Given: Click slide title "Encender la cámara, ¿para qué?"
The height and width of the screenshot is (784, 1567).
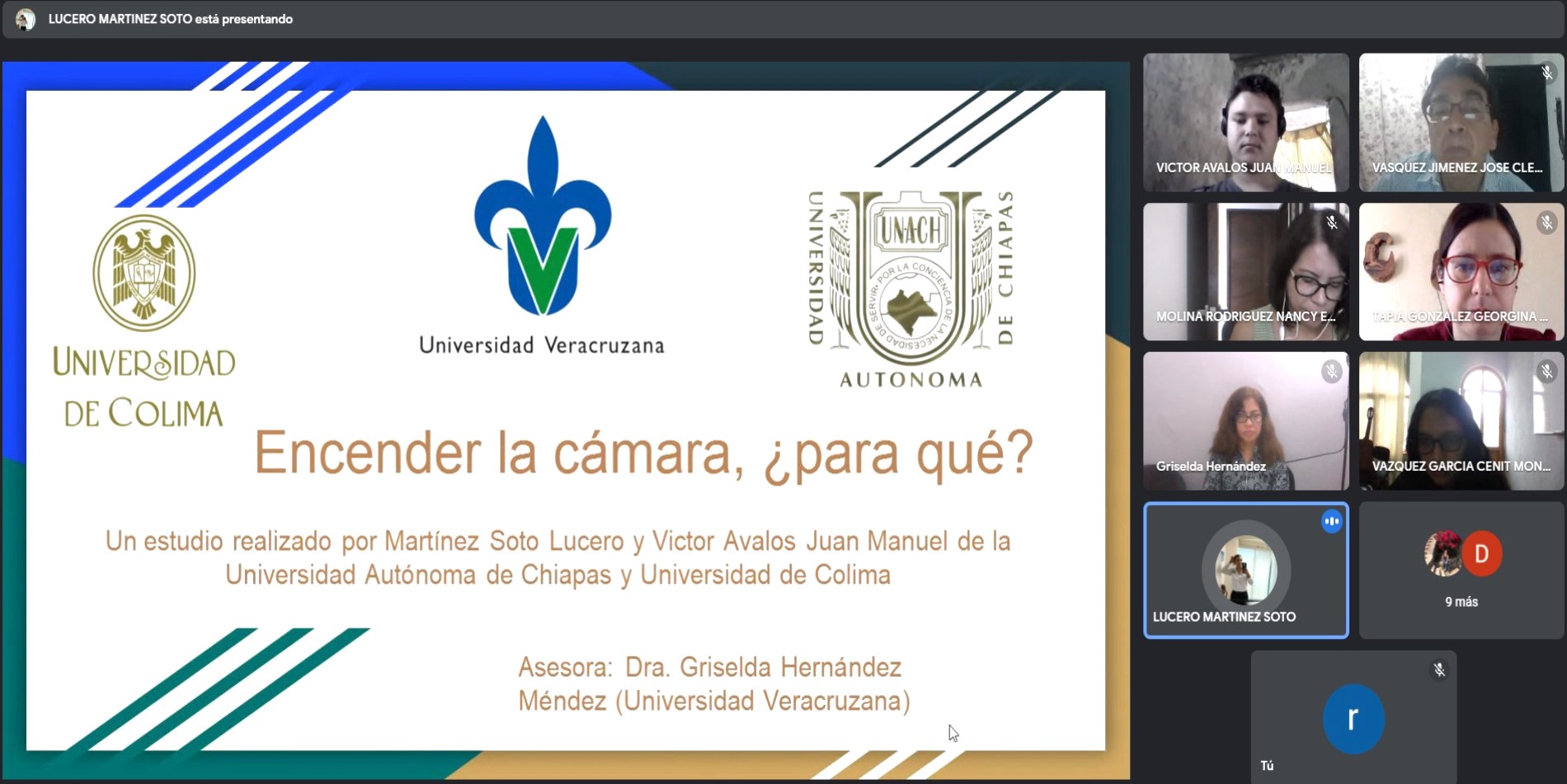Looking at the screenshot, I should (643, 453).
